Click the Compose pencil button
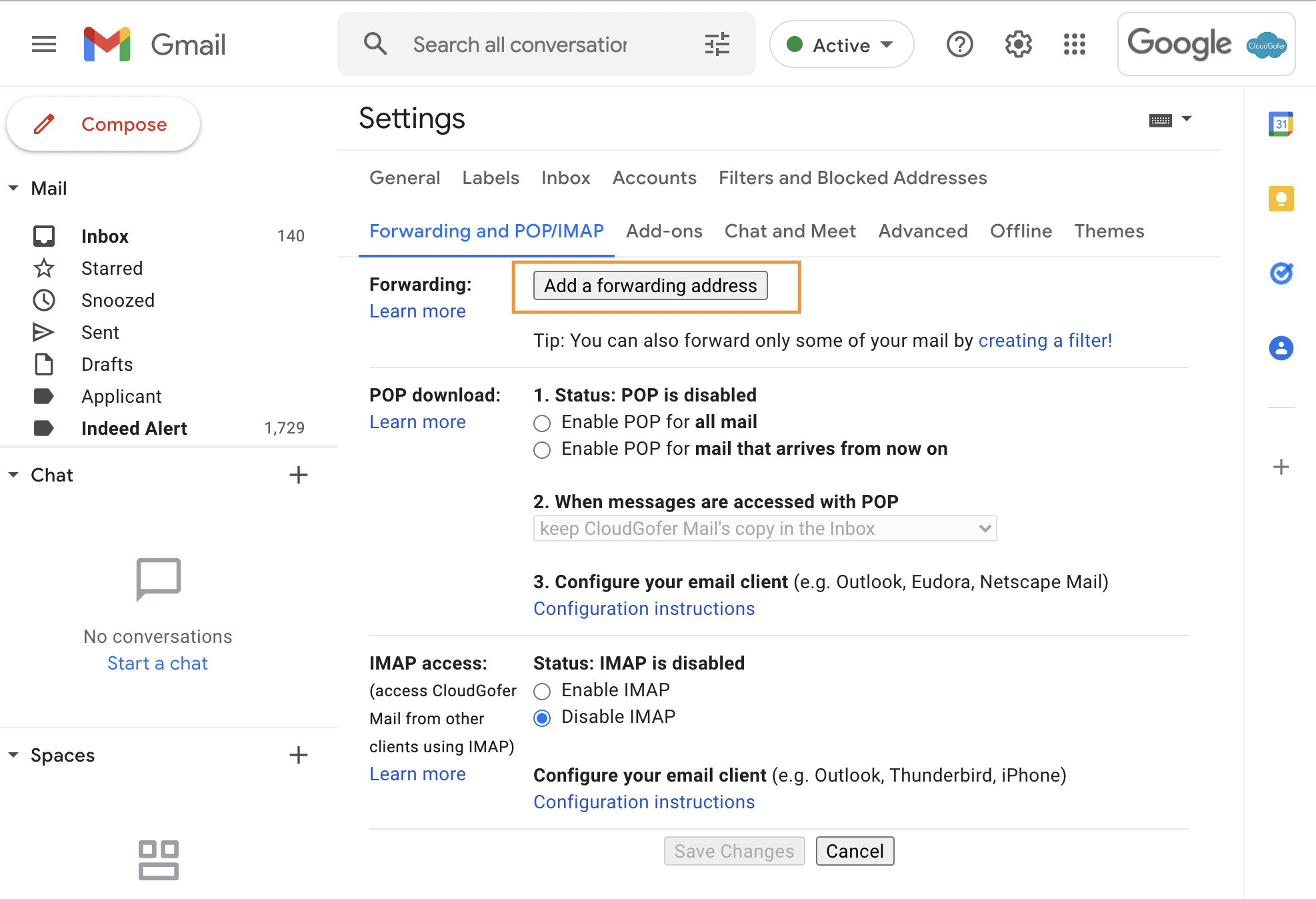Image resolution: width=1316 pixels, height=899 pixels. point(103,124)
